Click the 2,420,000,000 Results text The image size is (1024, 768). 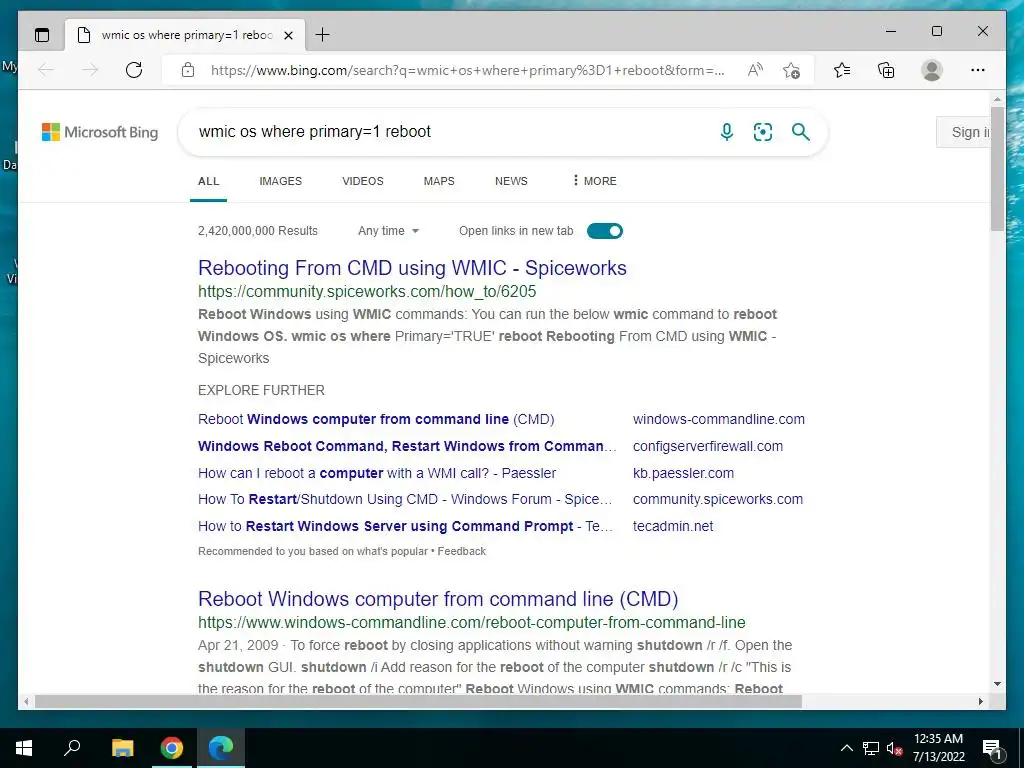[258, 231]
